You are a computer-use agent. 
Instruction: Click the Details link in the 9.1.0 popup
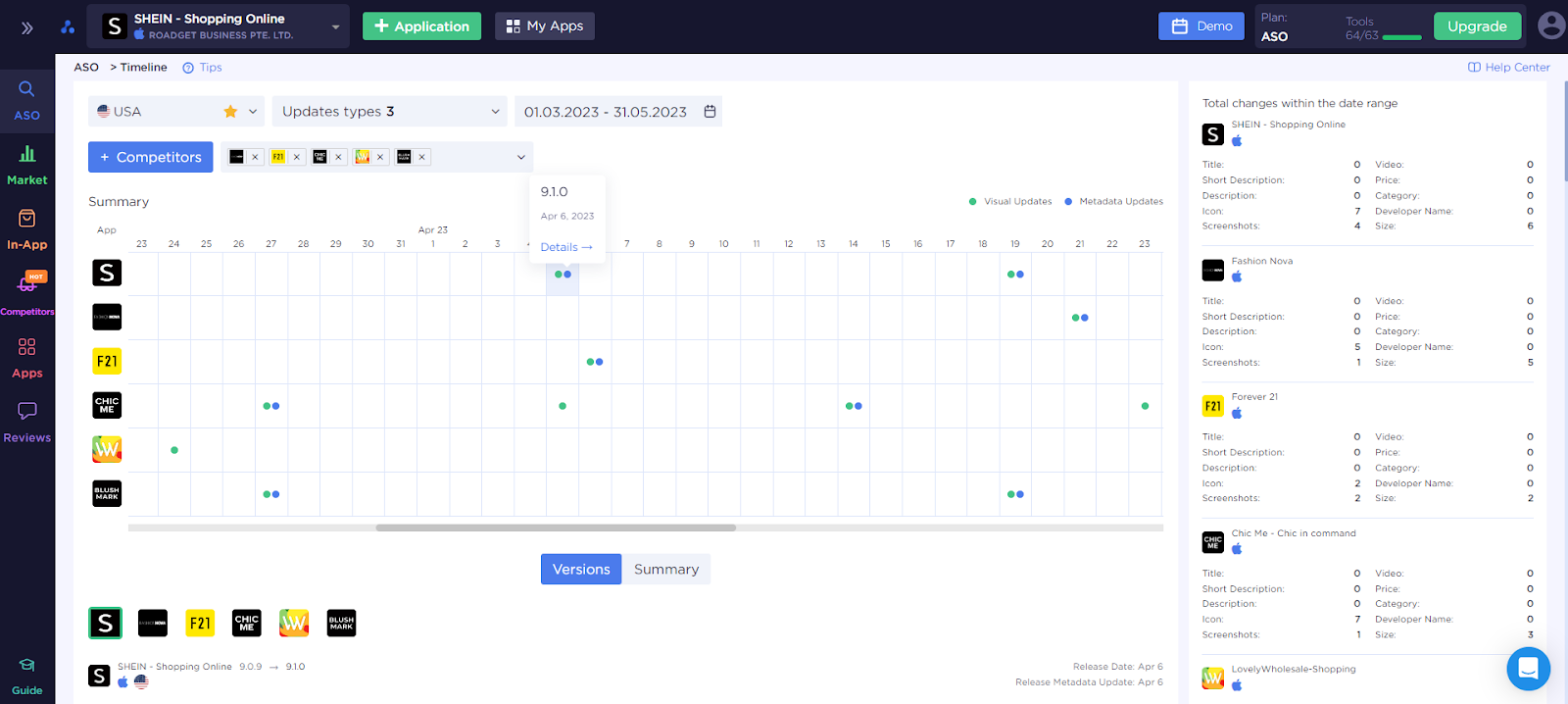tap(566, 247)
